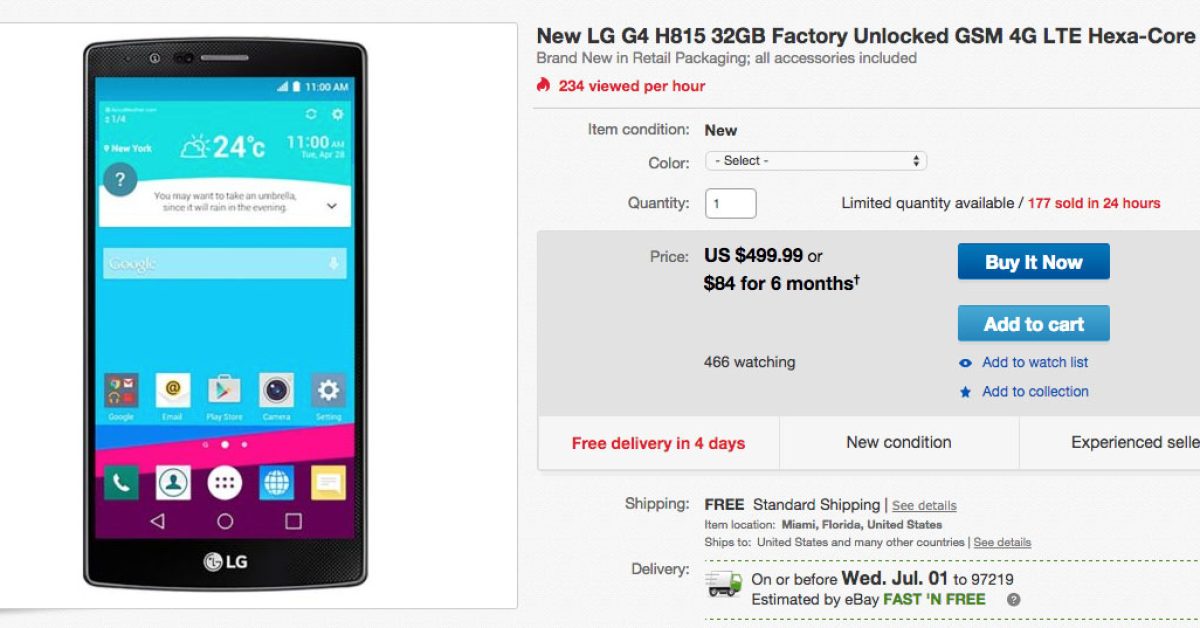Viewport: 1200px width, 628px height.
Task: Click the delivery truck icon
Action: pyautogui.click(x=723, y=582)
